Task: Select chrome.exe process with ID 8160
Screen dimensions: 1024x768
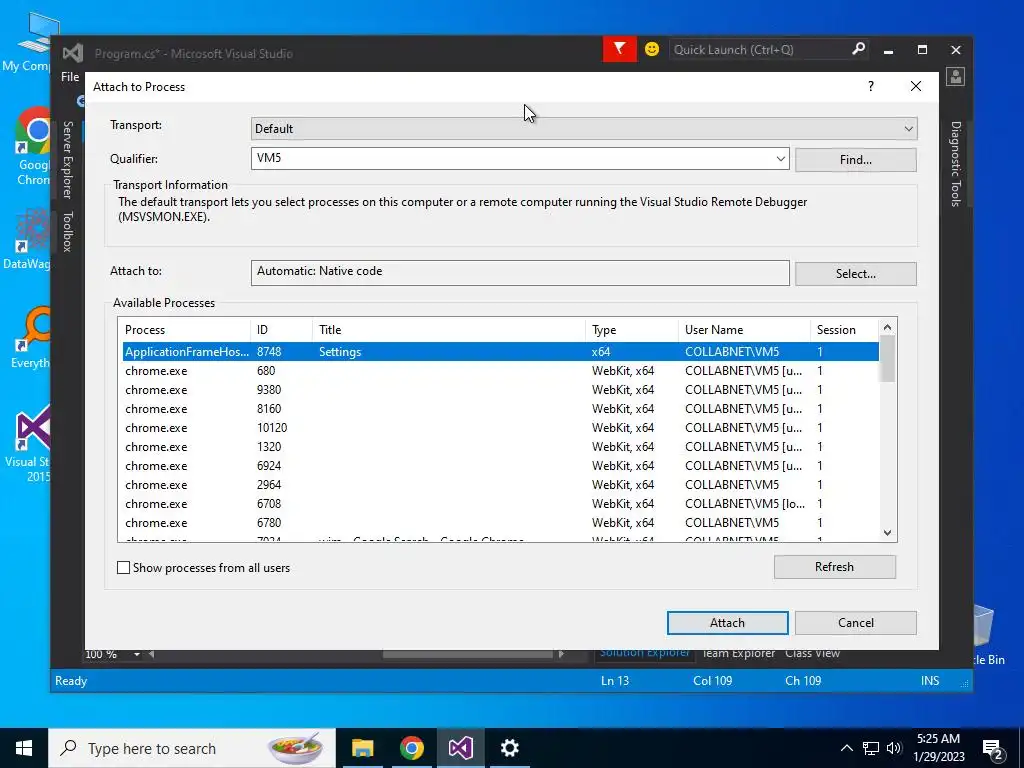Action: [500, 408]
